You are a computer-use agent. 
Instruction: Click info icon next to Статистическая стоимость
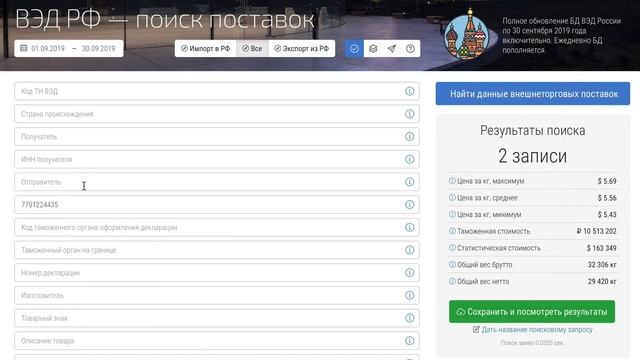point(452,248)
